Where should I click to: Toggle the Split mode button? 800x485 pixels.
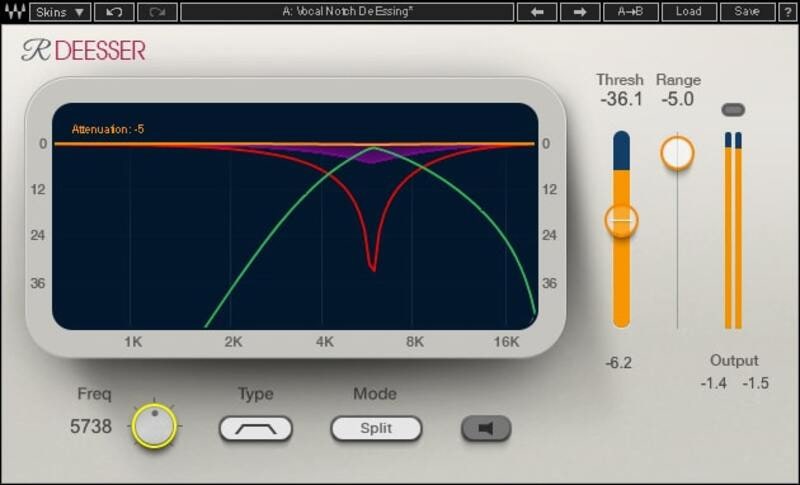tap(376, 429)
